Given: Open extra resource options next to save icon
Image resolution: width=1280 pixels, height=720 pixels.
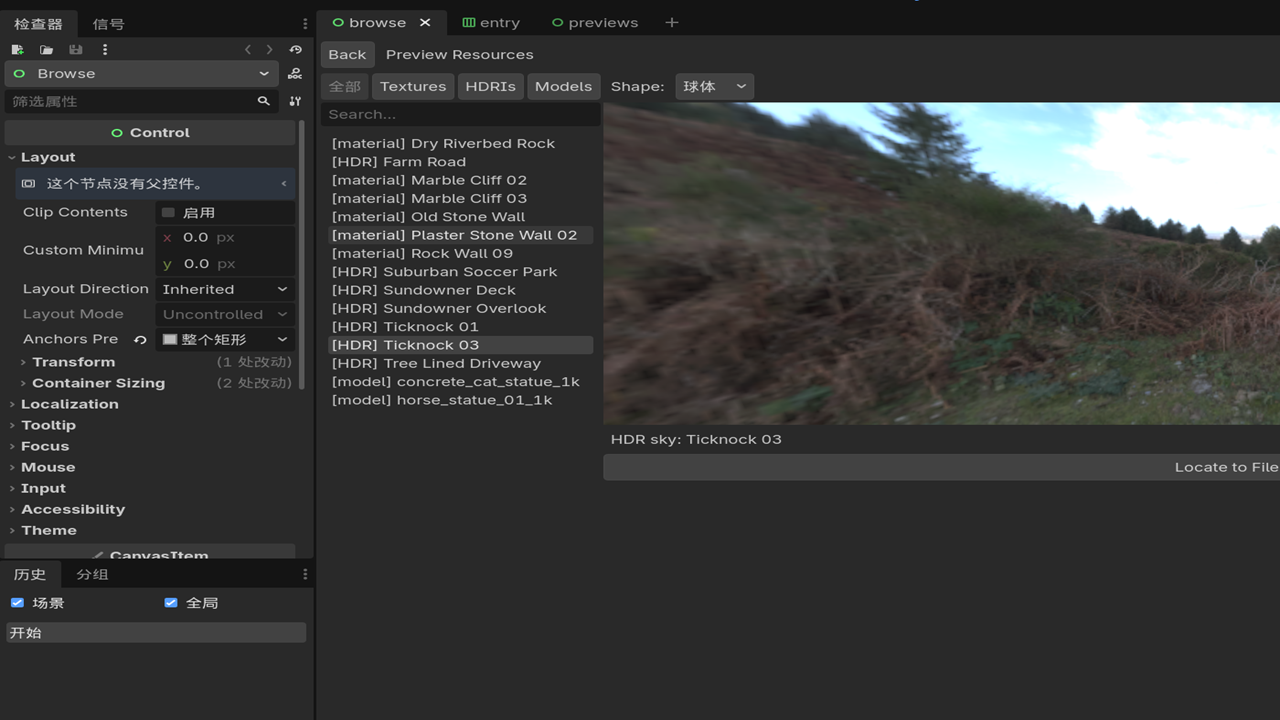Looking at the screenshot, I should point(105,49).
